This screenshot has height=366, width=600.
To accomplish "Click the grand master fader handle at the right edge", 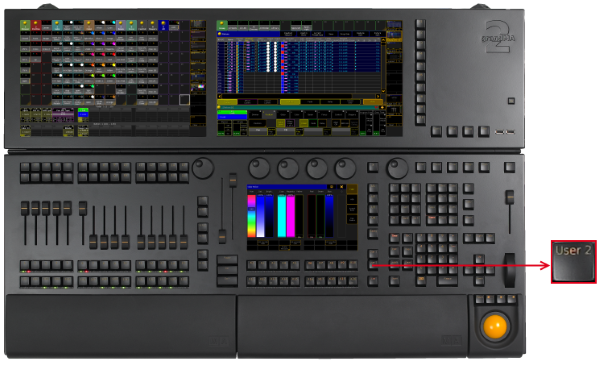I will click(x=509, y=197).
